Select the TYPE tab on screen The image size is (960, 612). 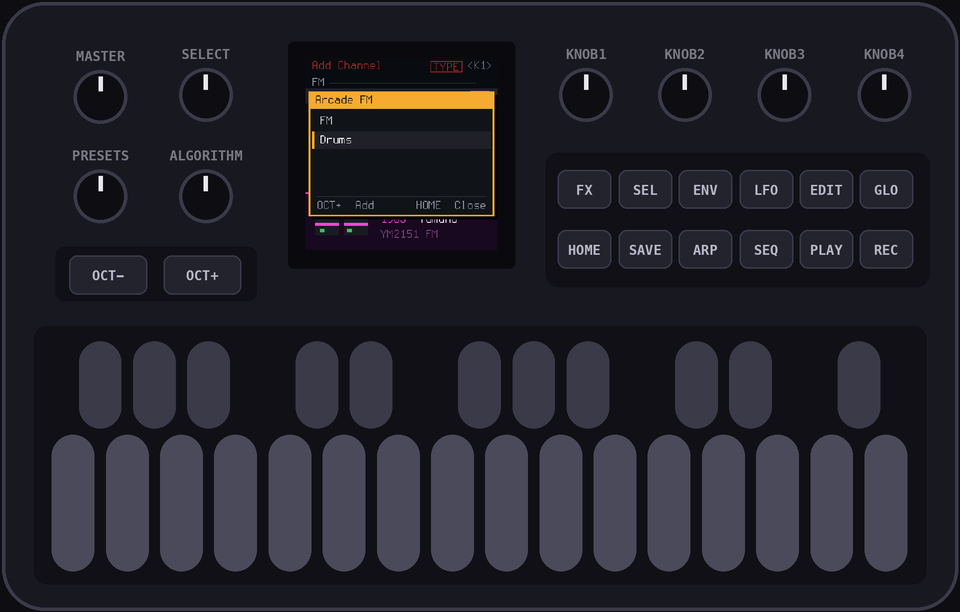coord(446,66)
